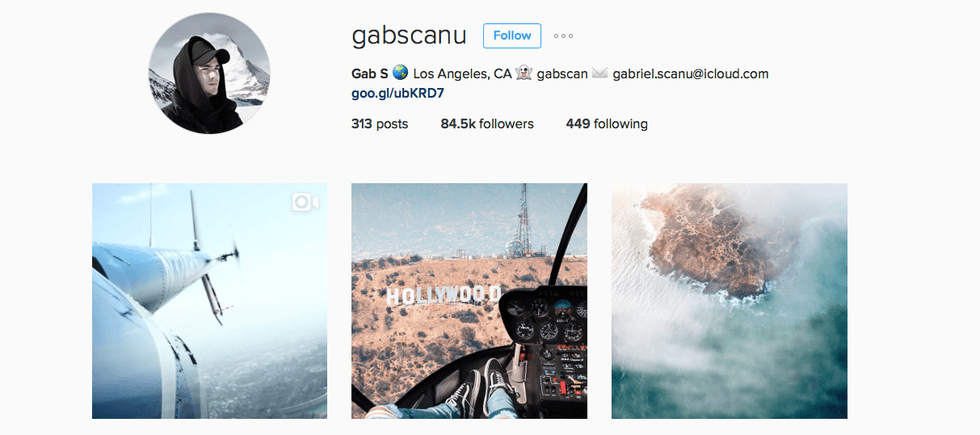This screenshot has height=435, width=980.
Task: Follow the gabscanu account
Action: click(512, 36)
